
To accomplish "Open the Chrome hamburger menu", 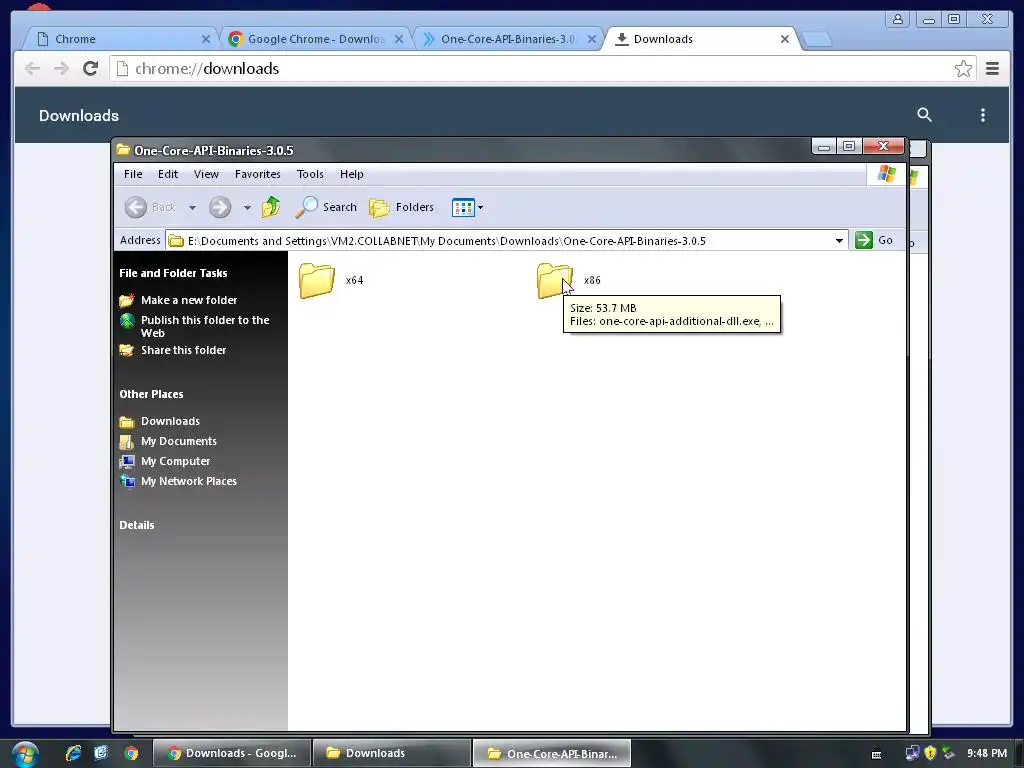I will (992, 69).
